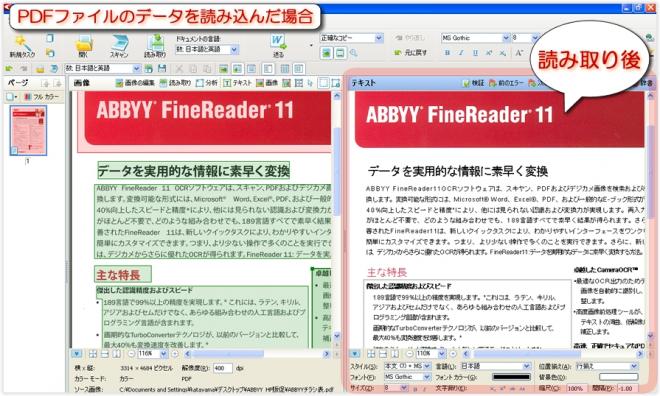The image size is (660, 396).
Task: Send result to Word with 送る icon
Action: pos(278,46)
